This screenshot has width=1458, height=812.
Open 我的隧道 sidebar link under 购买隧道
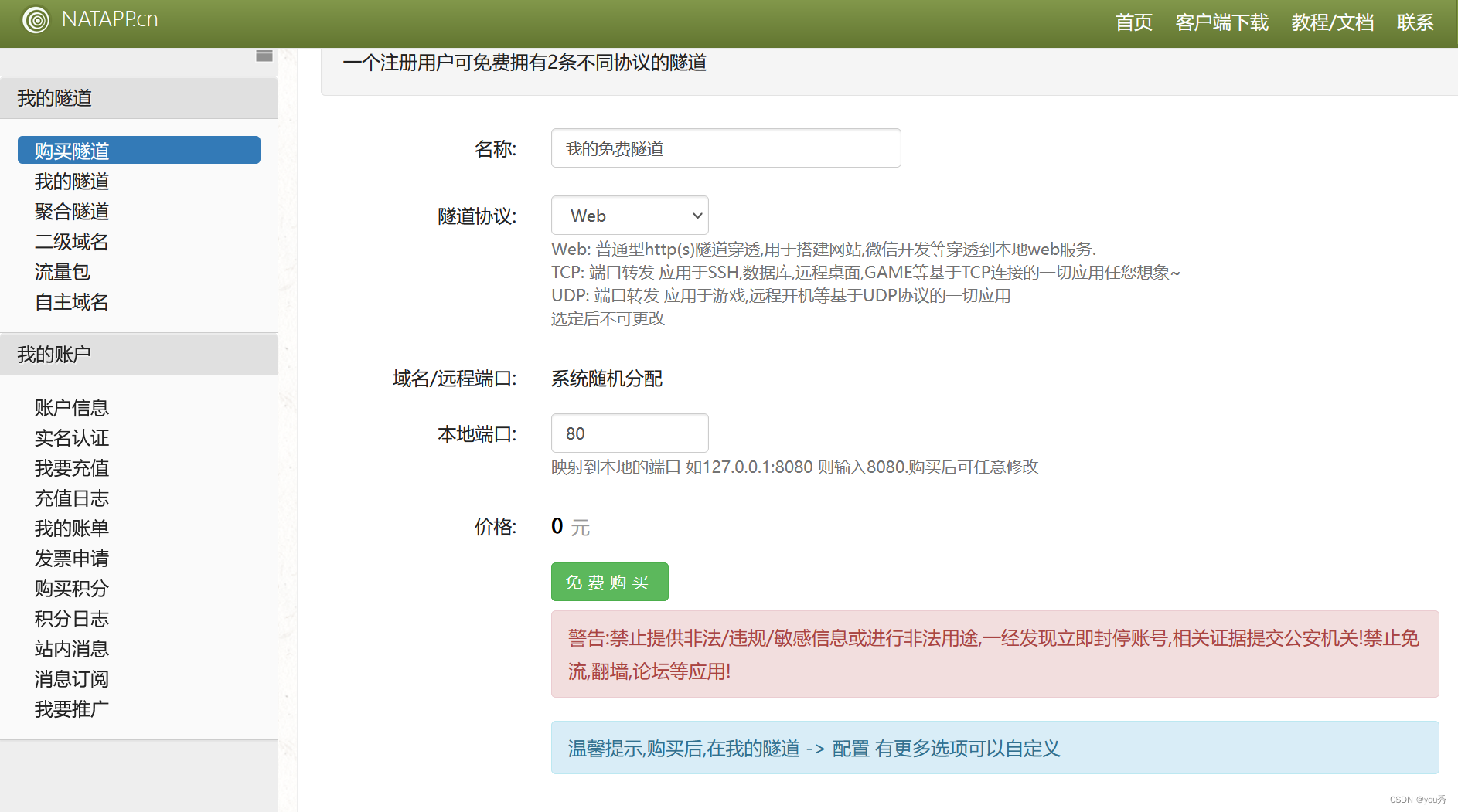(x=72, y=182)
